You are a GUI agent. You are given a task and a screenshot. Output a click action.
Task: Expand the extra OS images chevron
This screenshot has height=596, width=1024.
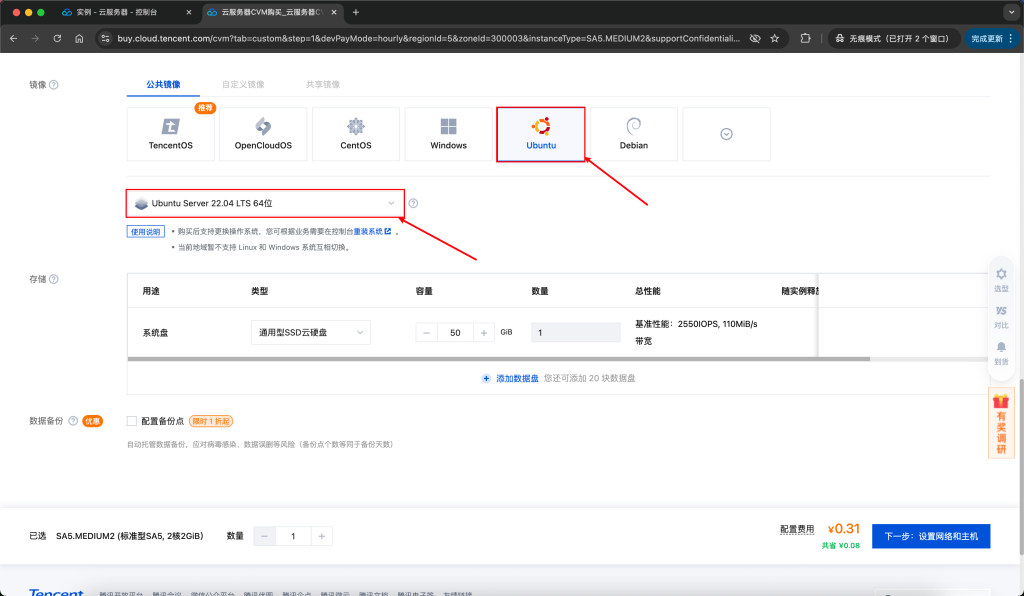[726, 133]
